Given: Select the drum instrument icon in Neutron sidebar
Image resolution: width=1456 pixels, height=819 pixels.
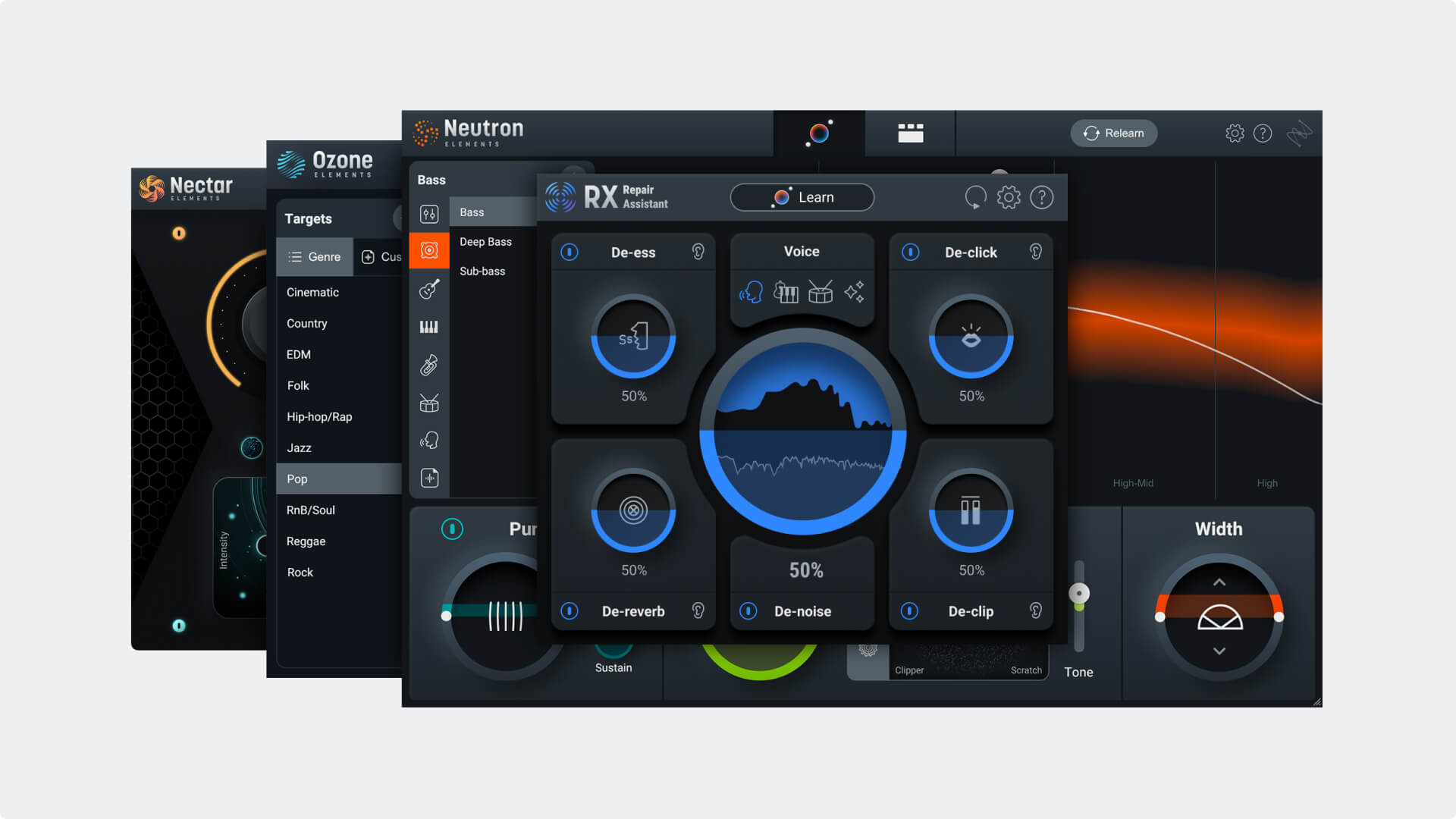Looking at the screenshot, I should tap(429, 403).
